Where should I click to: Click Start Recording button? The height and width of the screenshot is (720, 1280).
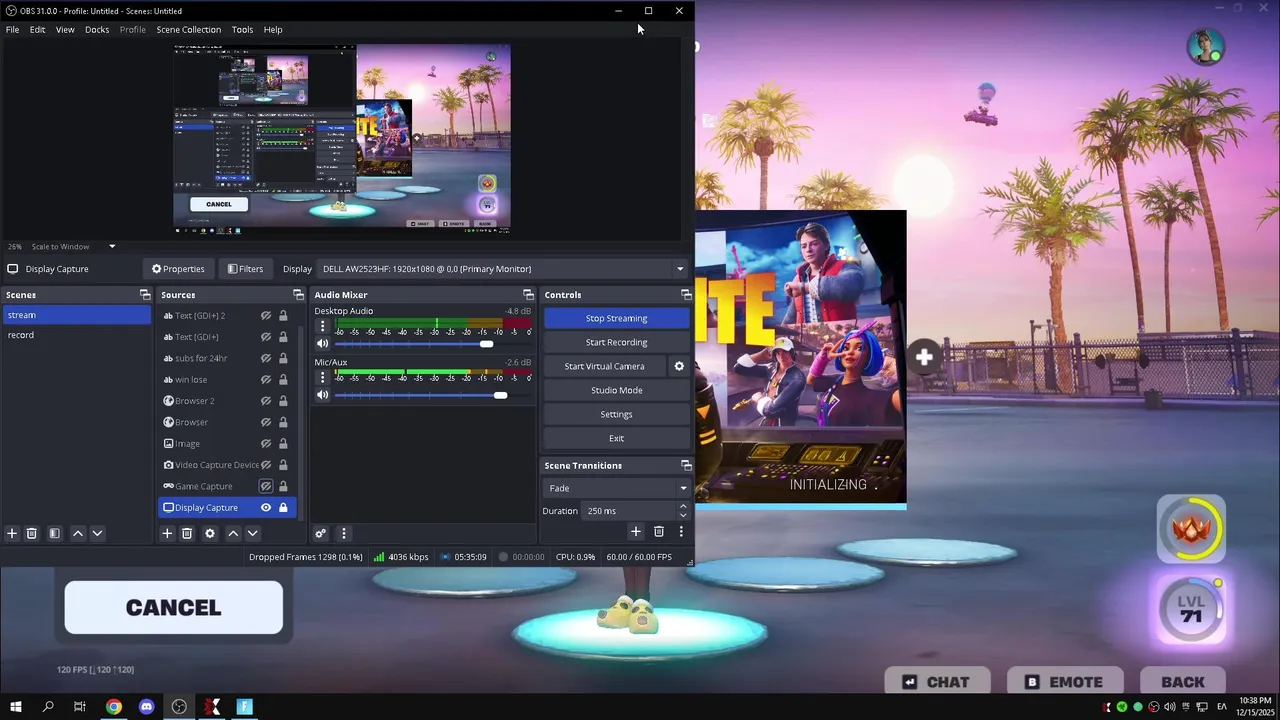[x=616, y=342]
